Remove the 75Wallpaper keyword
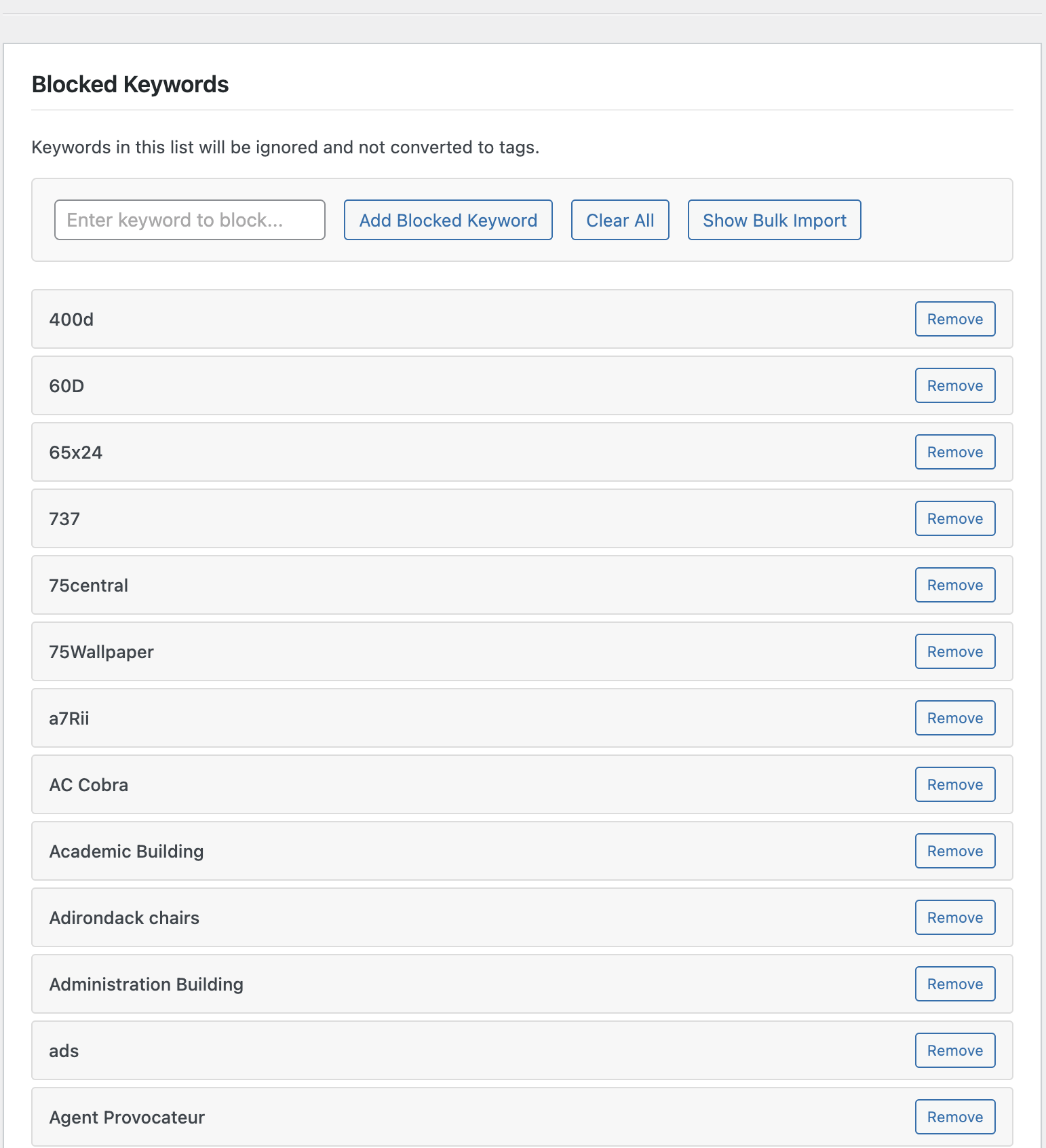1046x1148 pixels. point(954,651)
